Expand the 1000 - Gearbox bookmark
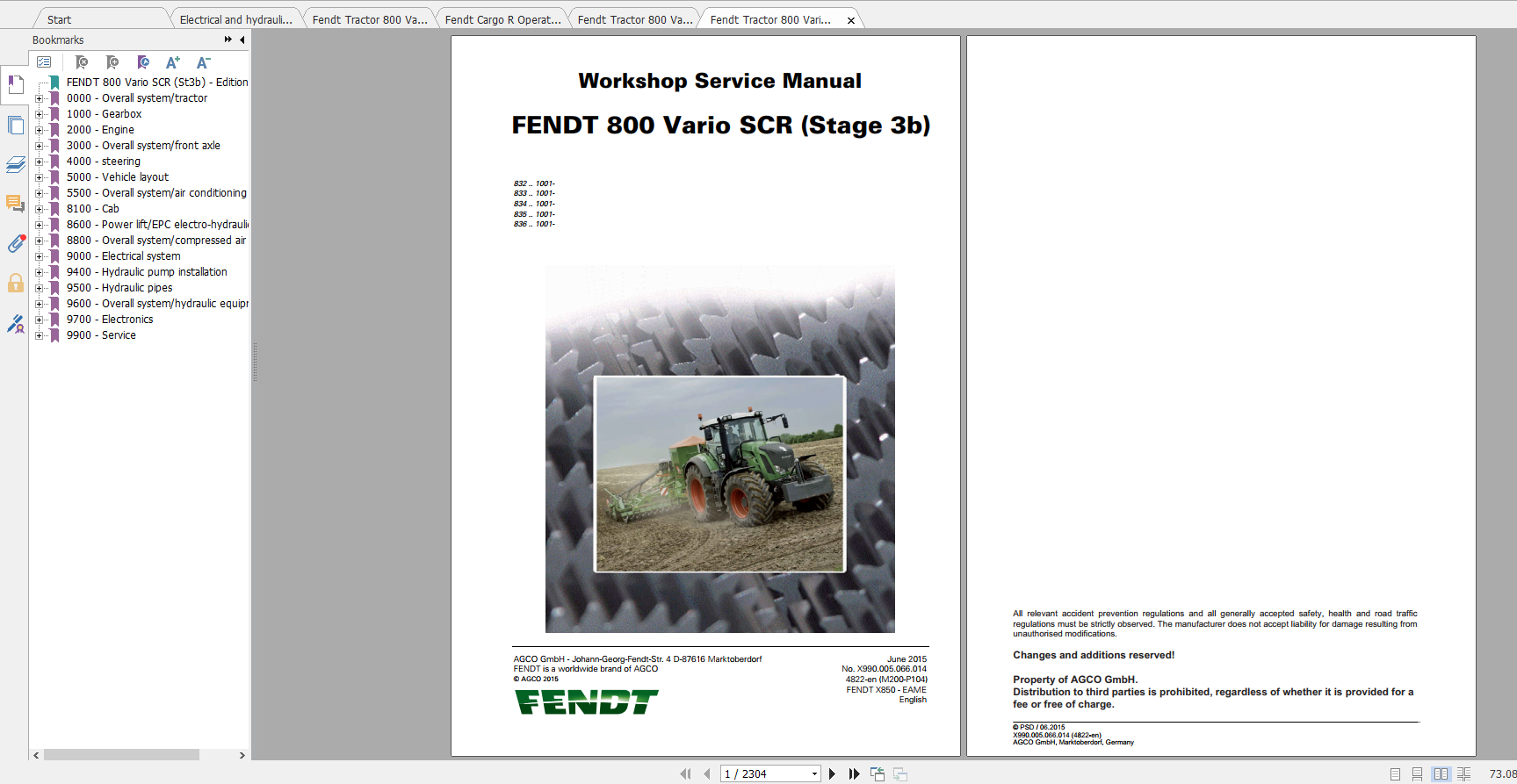The width and height of the screenshot is (1517, 784). point(40,114)
